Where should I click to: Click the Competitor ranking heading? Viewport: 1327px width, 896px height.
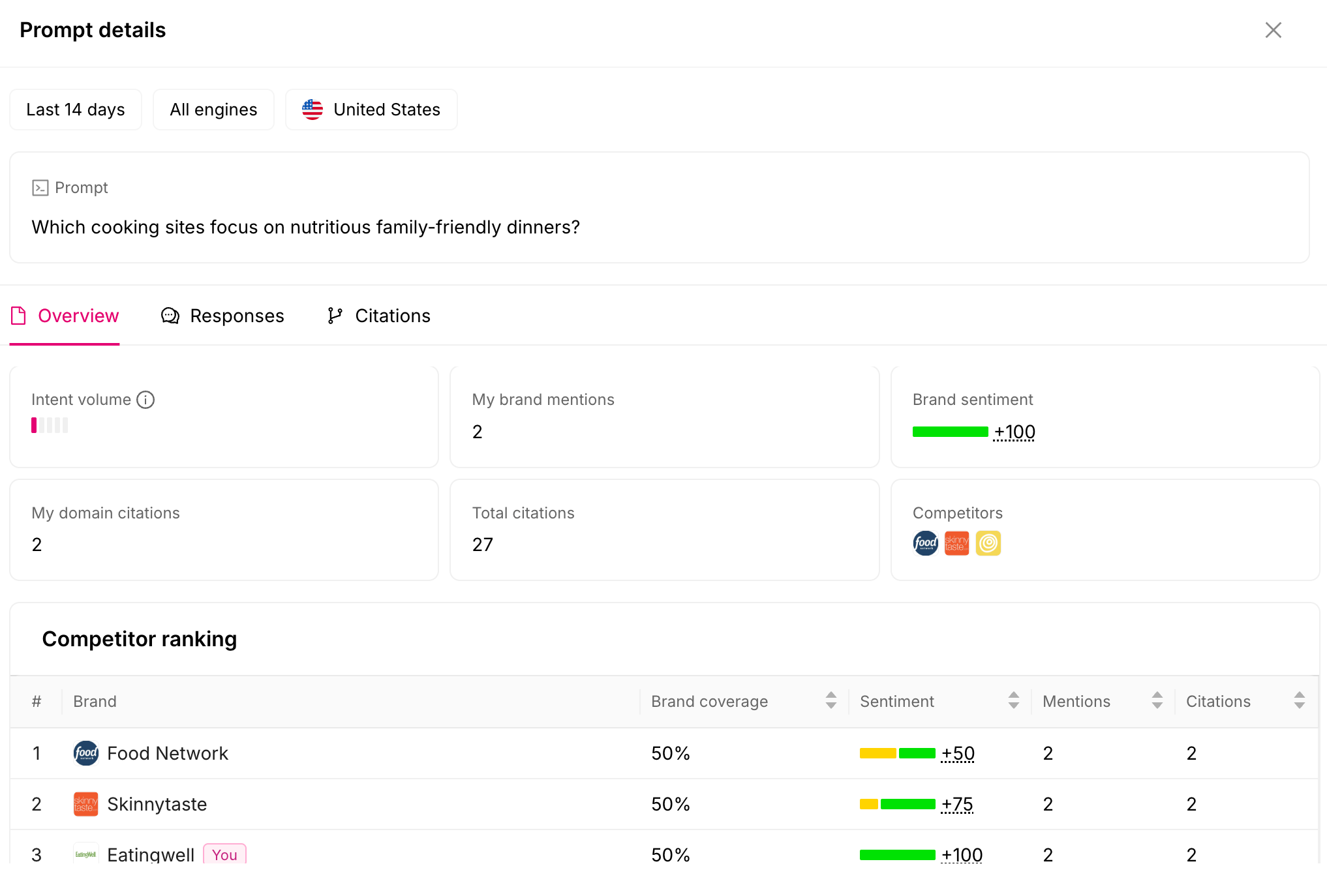[x=140, y=639]
